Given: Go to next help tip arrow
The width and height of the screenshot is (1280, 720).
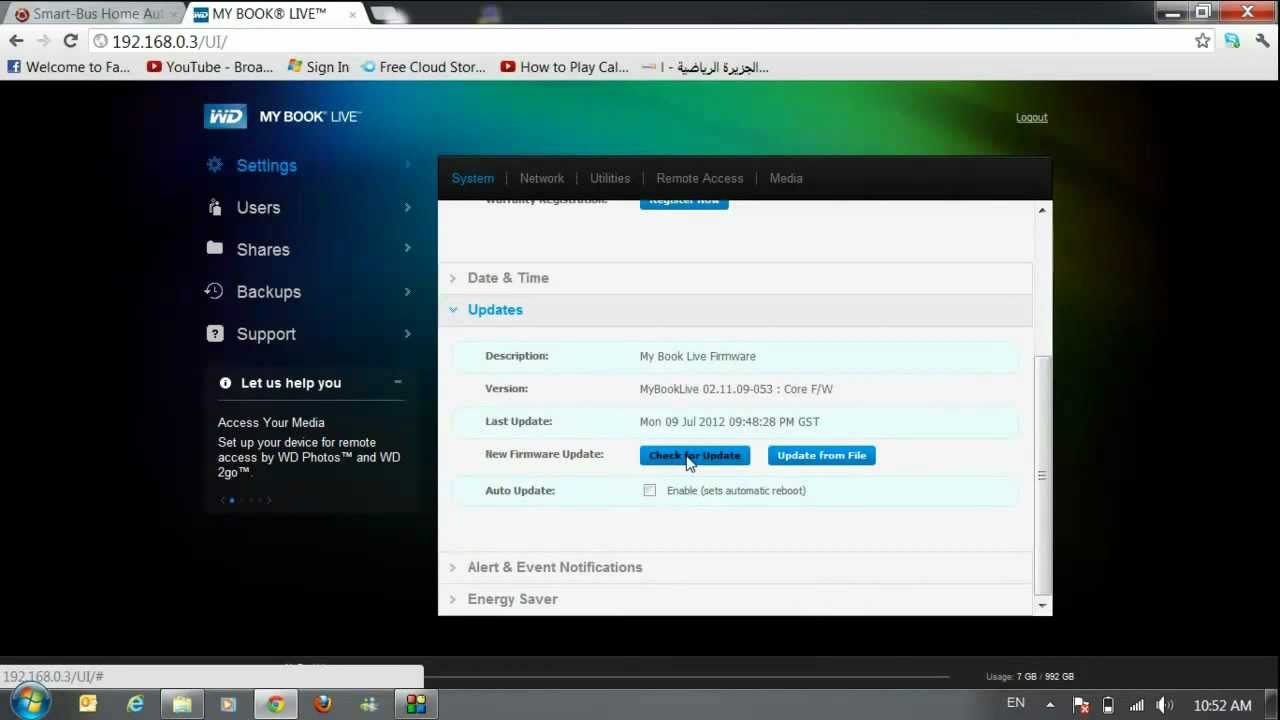Looking at the screenshot, I should (x=269, y=500).
